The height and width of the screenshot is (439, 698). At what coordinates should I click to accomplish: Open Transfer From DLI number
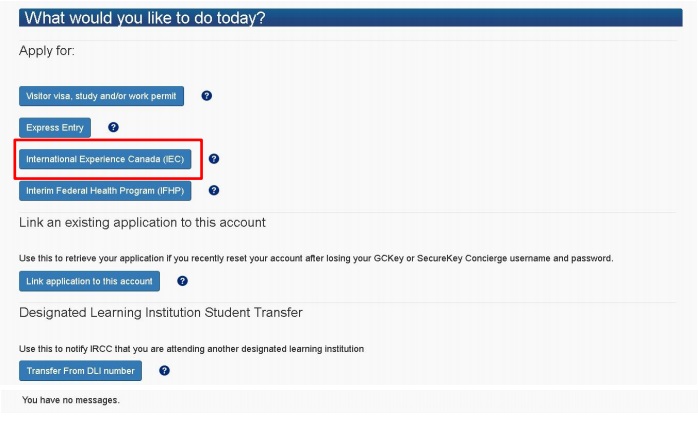click(x=81, y=371)
